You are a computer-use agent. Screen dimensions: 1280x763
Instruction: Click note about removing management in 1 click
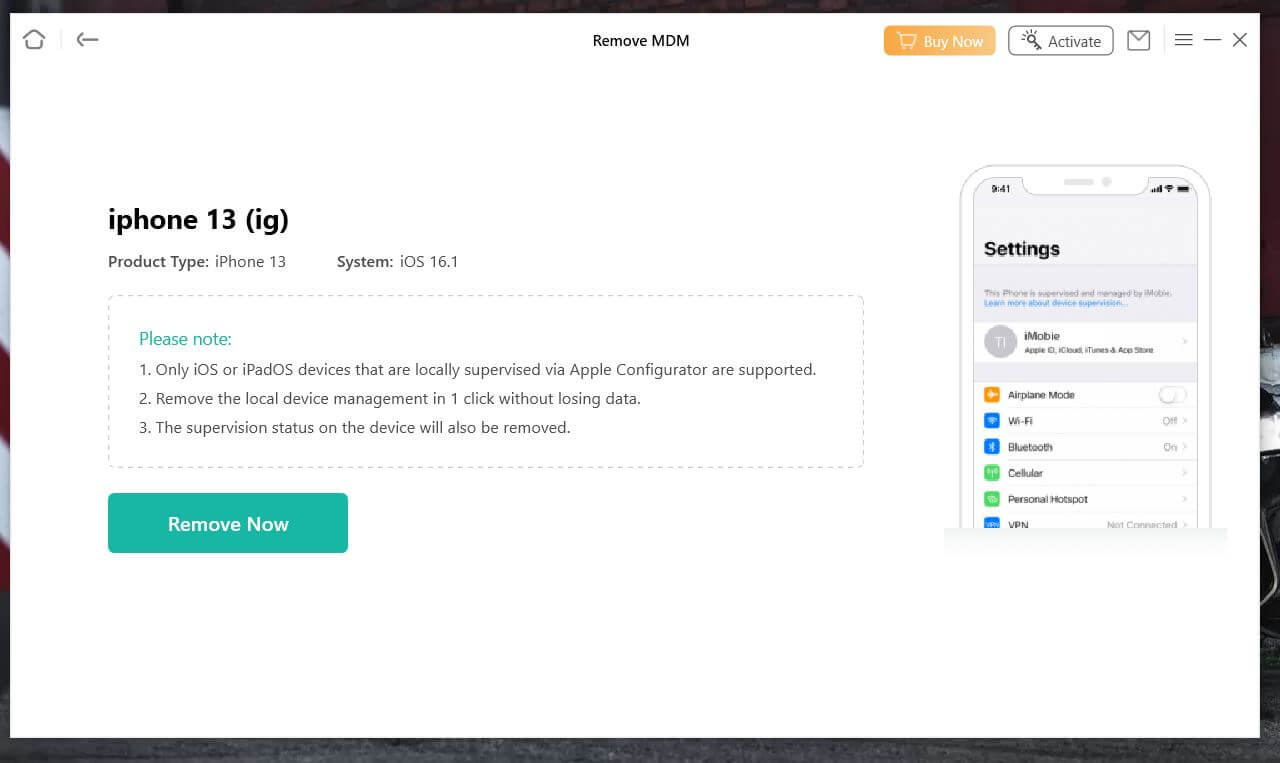pos(390,399)
